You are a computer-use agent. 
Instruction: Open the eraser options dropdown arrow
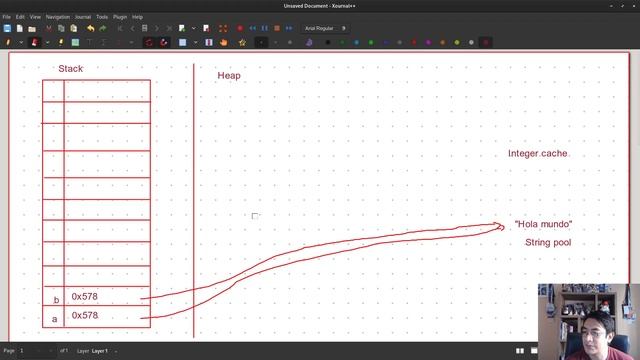47,42
